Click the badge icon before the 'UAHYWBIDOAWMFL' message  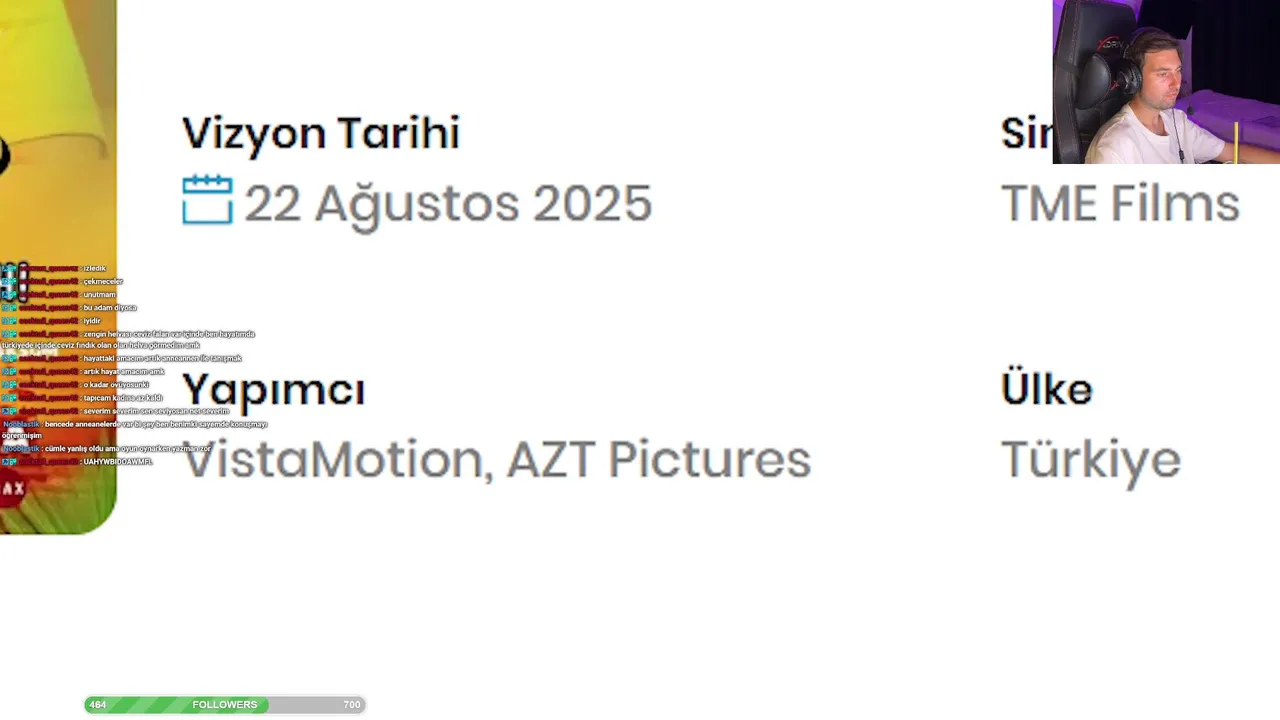tap(9, 462)
